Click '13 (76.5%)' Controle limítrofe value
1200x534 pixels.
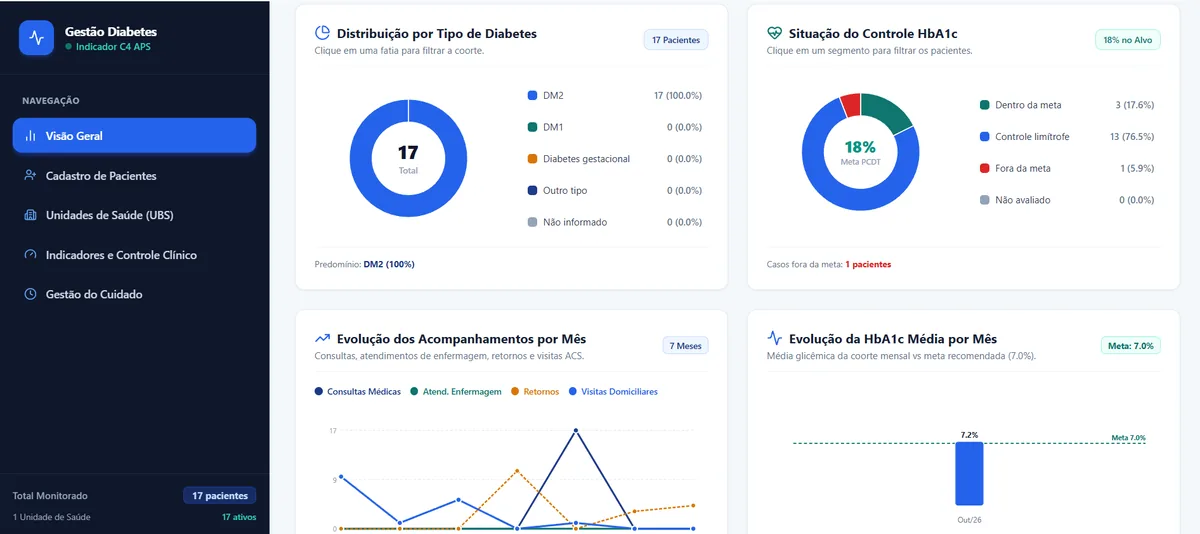(1132, 137)
